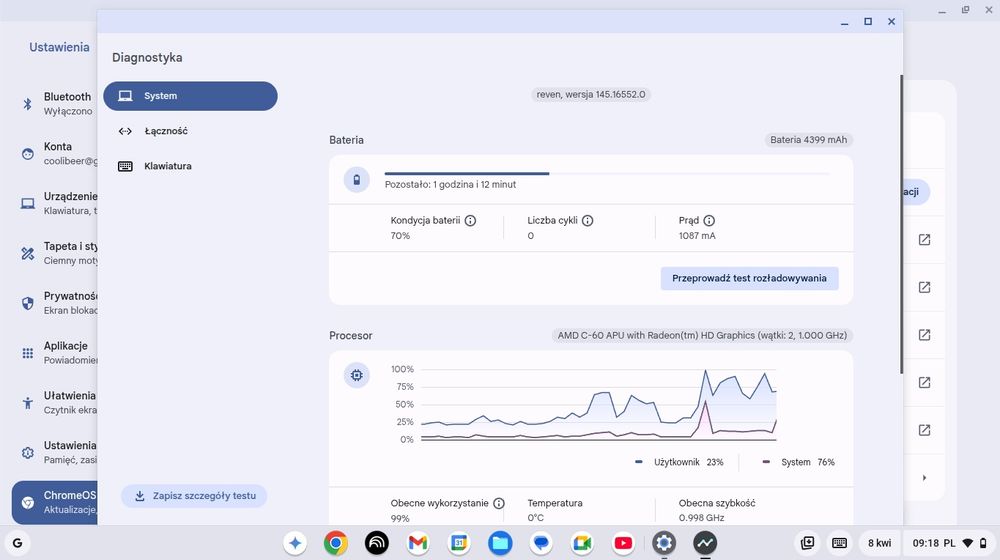The image size is (1000, 560).
Task: Show info for Obecne wykorzystanie
Action: (x=499, y=503)
